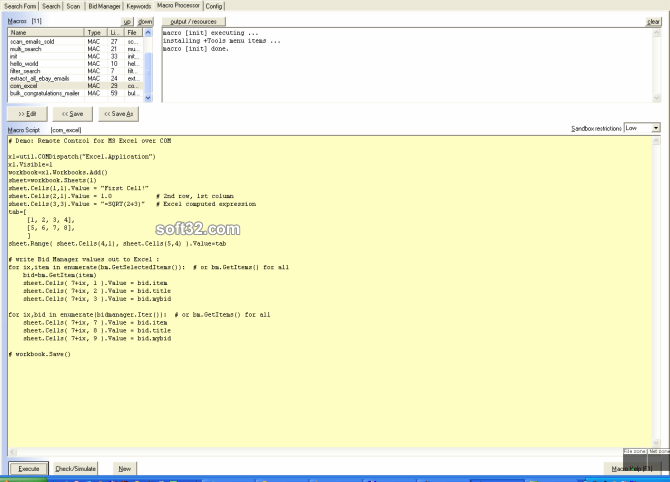Click macro list scrollbar up arrow

pos(148,32)
